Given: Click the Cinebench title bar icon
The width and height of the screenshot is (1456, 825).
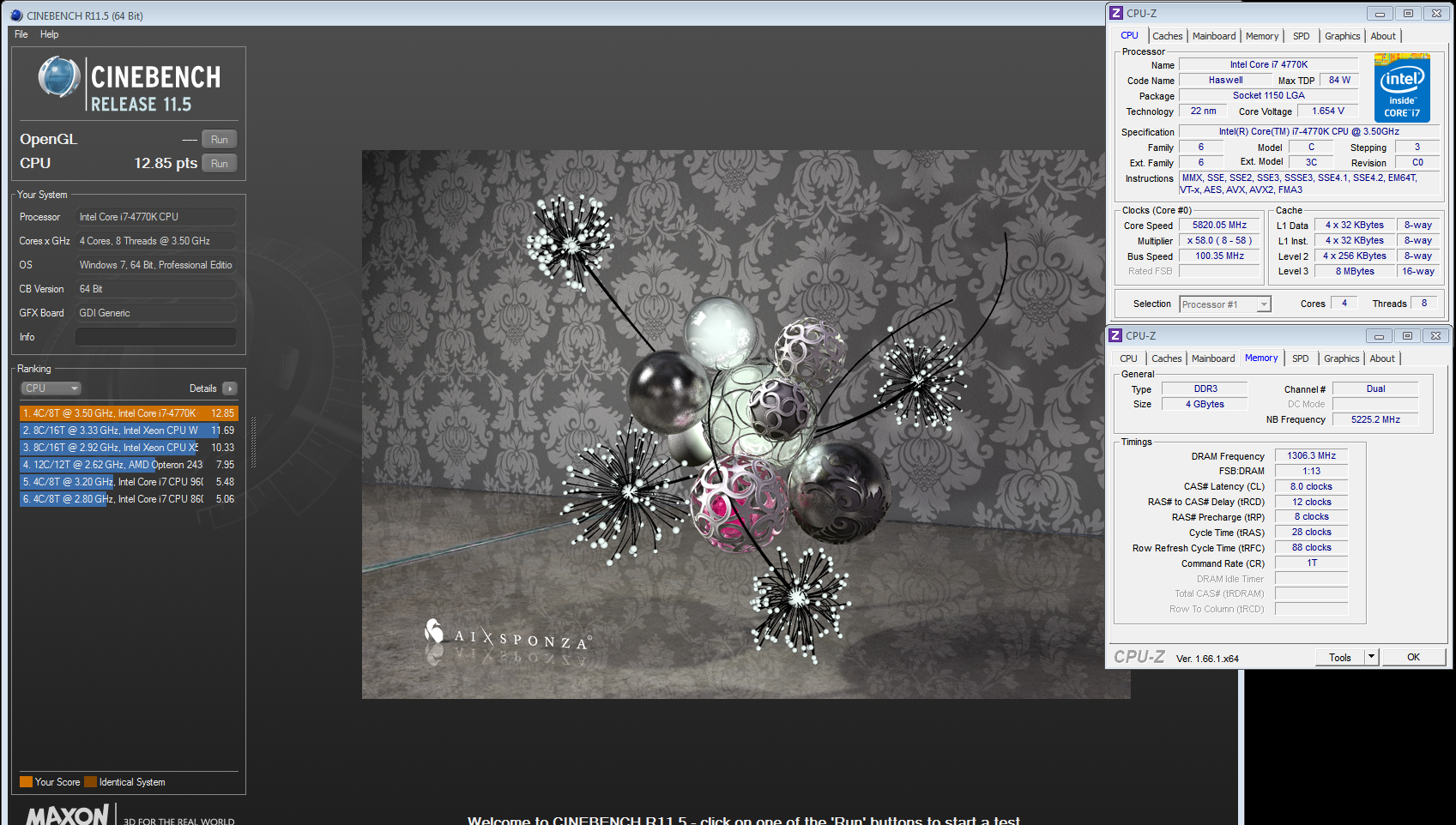Looking at the screenshot, I should (x=16, y=15).
